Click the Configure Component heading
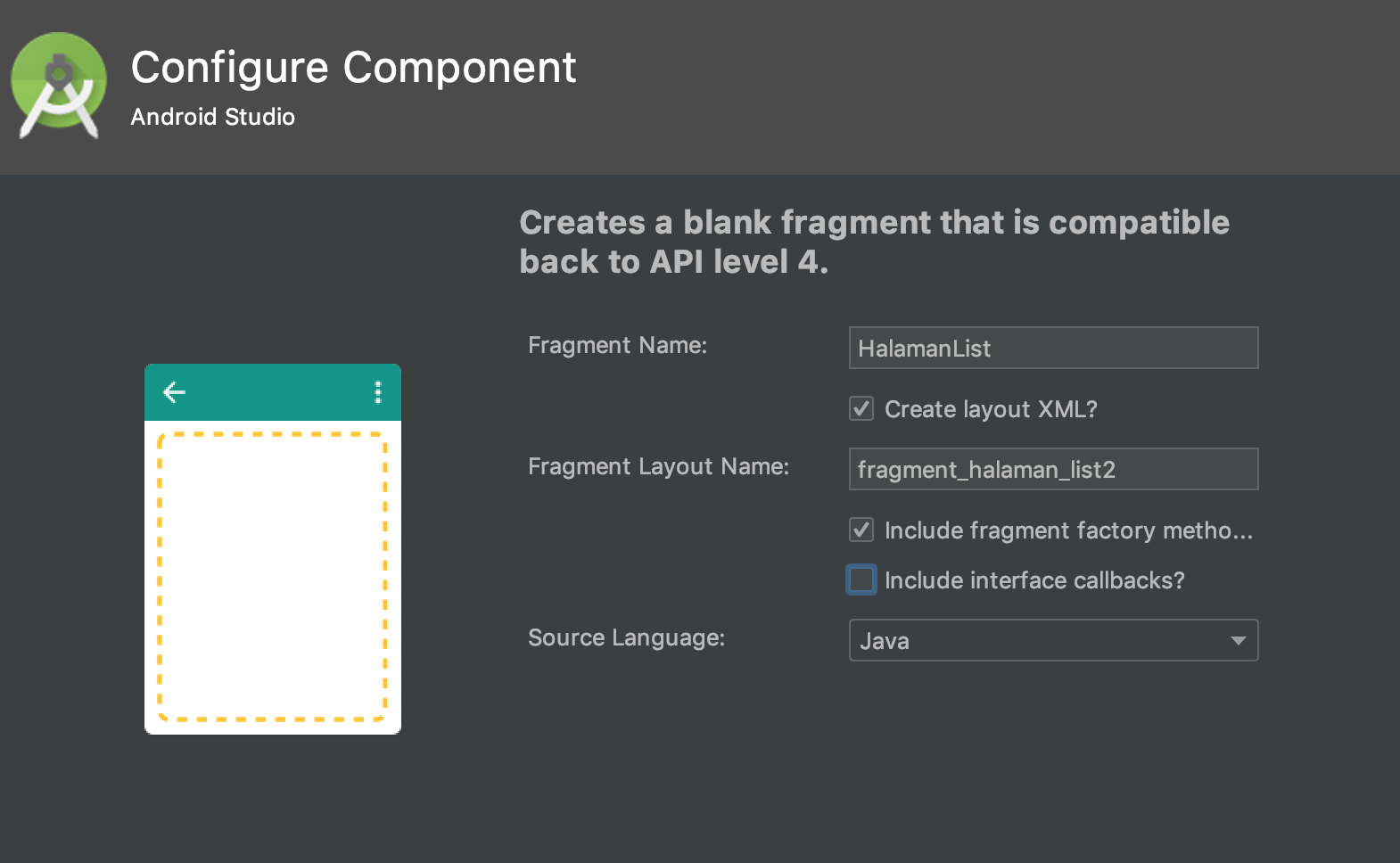The image size is (1400, 863). coord(353,68)
